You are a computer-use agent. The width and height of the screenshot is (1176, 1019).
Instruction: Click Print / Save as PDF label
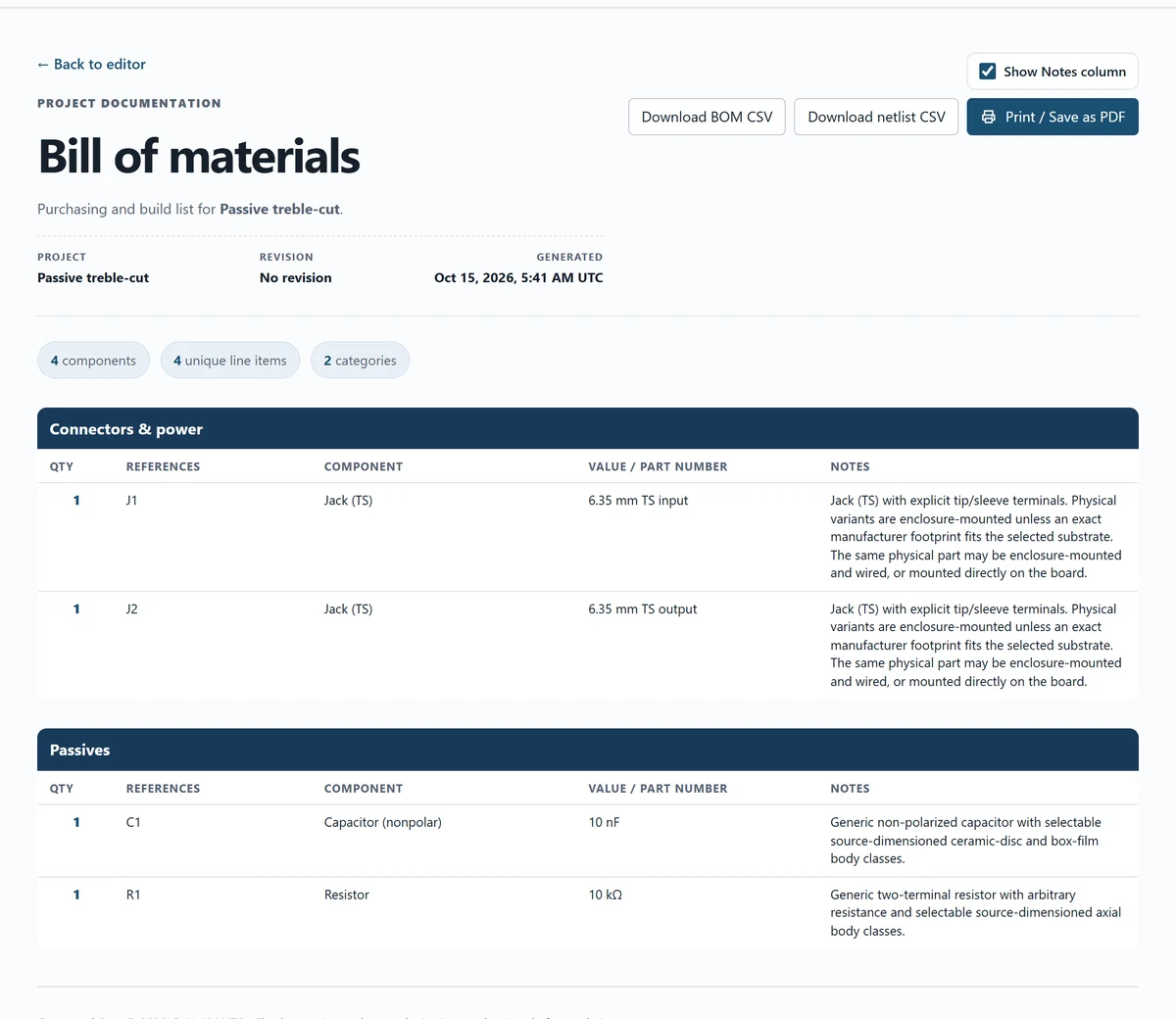[1065, 117]
